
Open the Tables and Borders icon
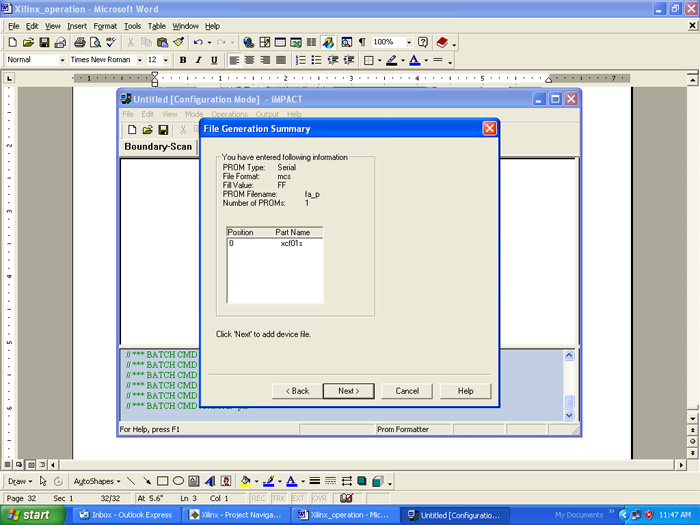click(264, 42)
